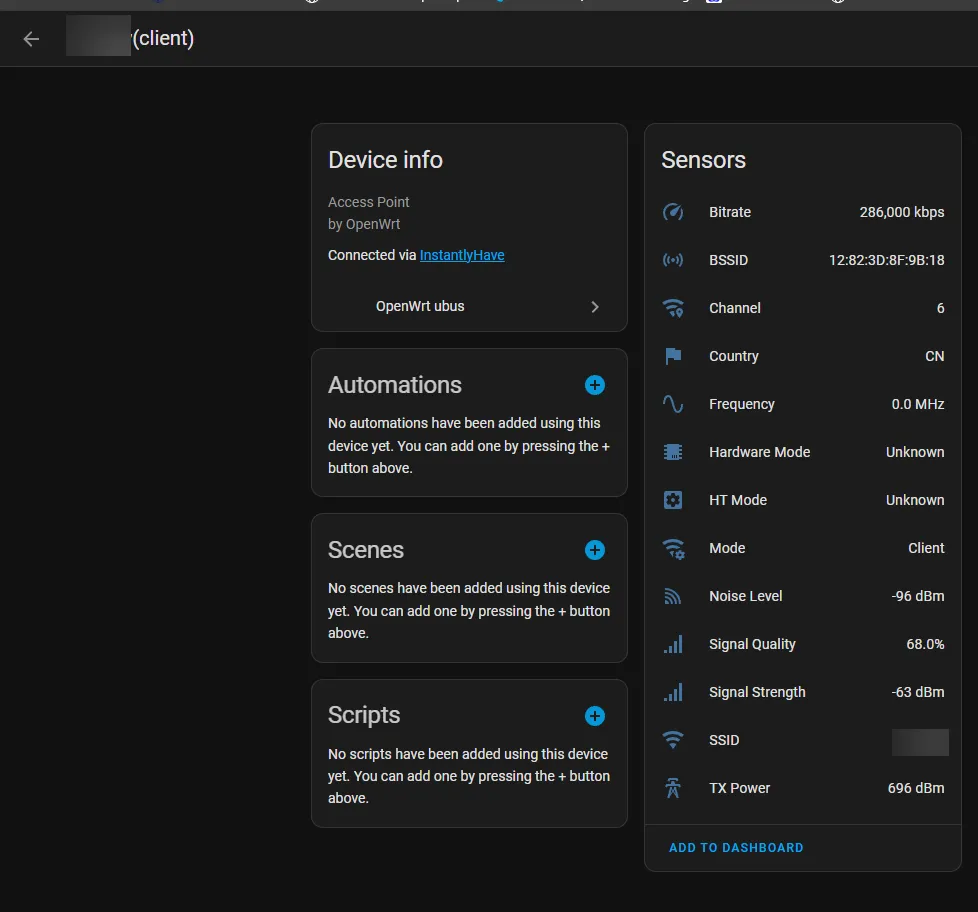Click the Noise Level signal icon
Screen dimensions: 978x912
672,596
